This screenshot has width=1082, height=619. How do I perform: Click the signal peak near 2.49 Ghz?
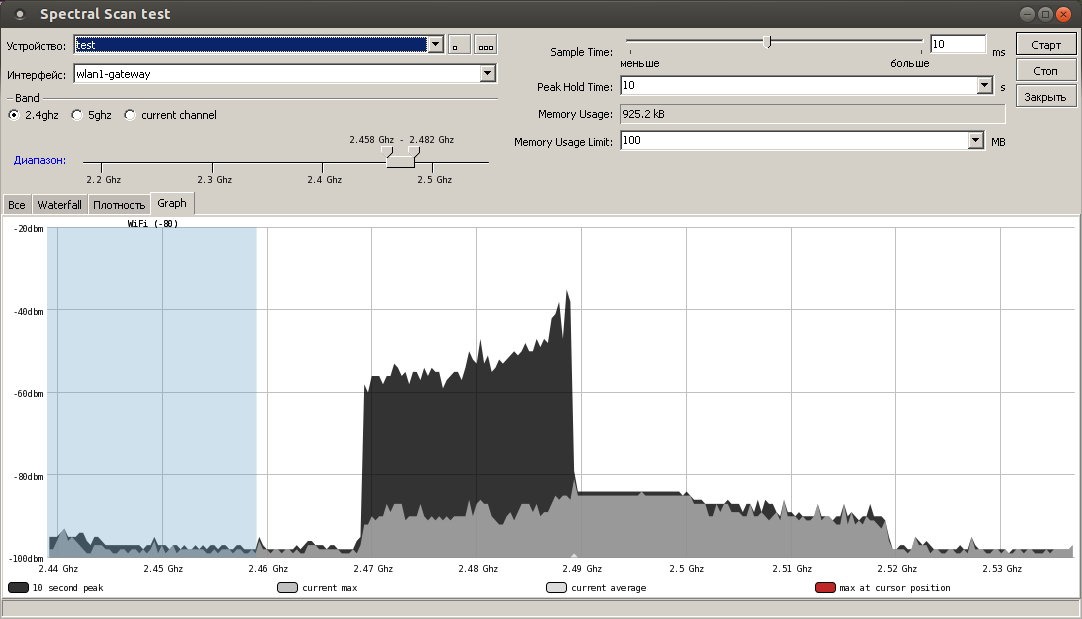point(567,294)
